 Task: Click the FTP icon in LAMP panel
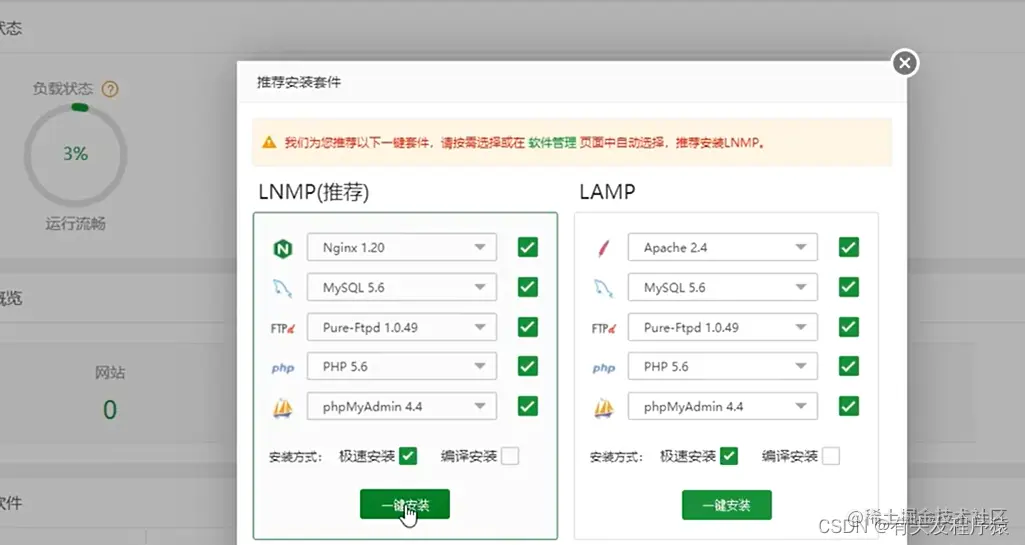[603, 328]
